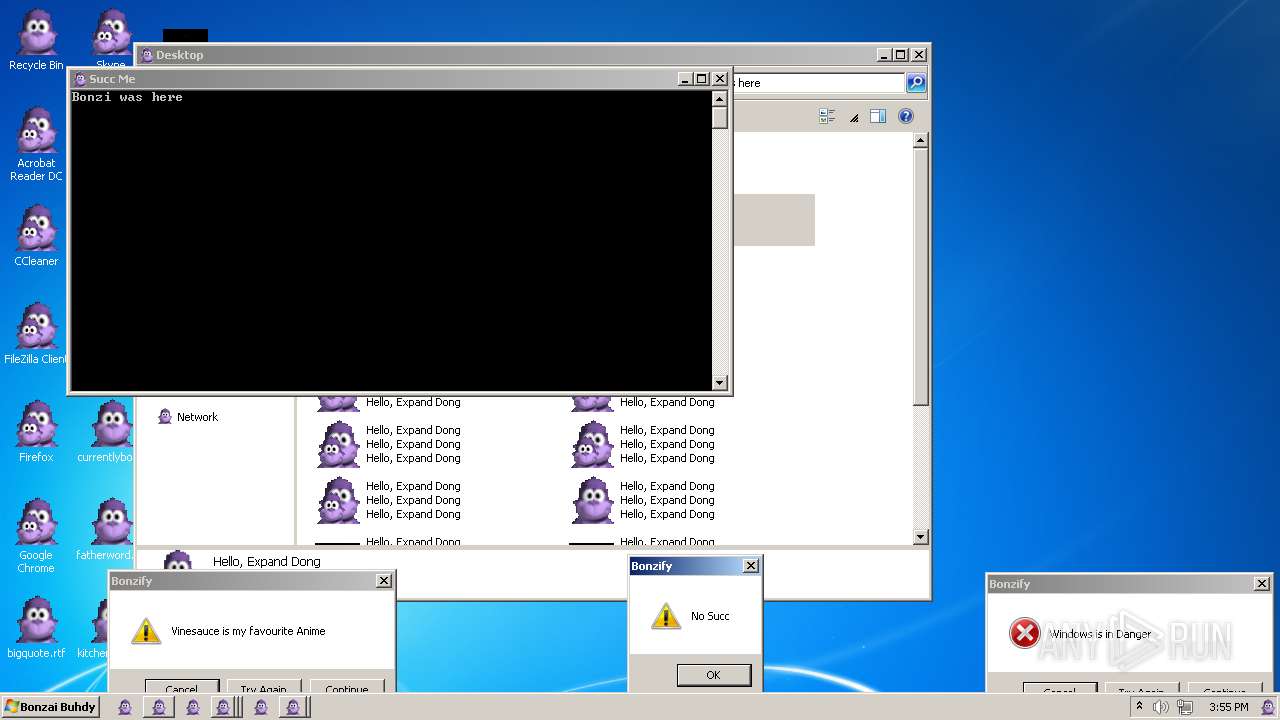
Task: Minimize the Desktop explorer window
Action: tap(884, 55)
